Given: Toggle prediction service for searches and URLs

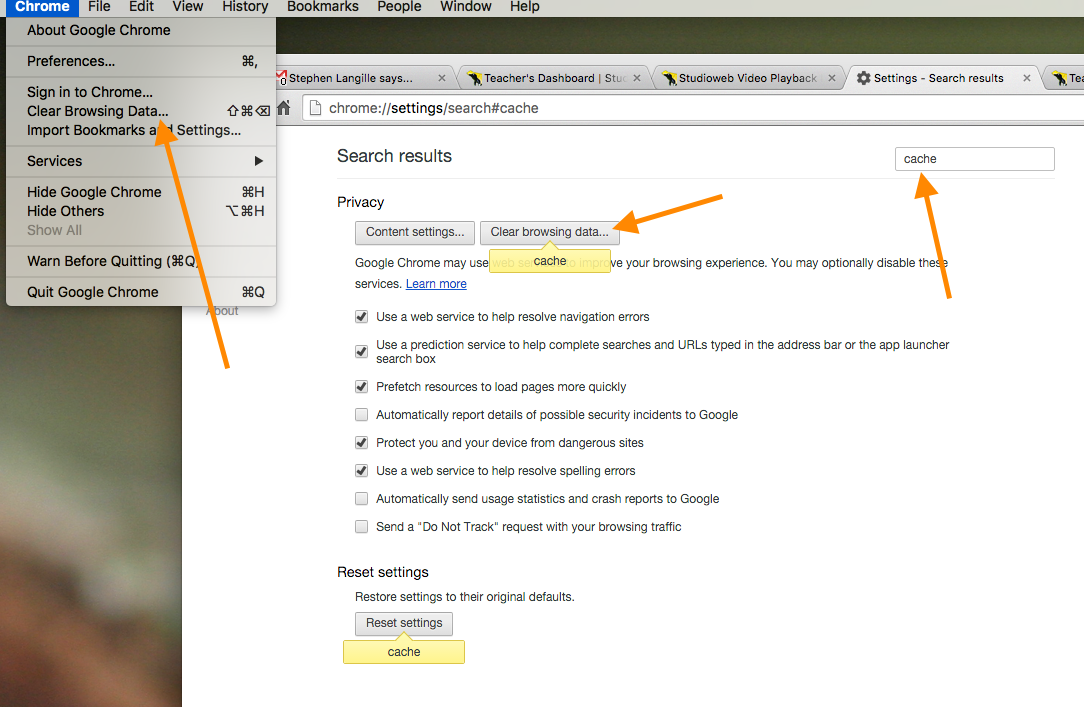Looking at the screenshot, I should [362, 351].
